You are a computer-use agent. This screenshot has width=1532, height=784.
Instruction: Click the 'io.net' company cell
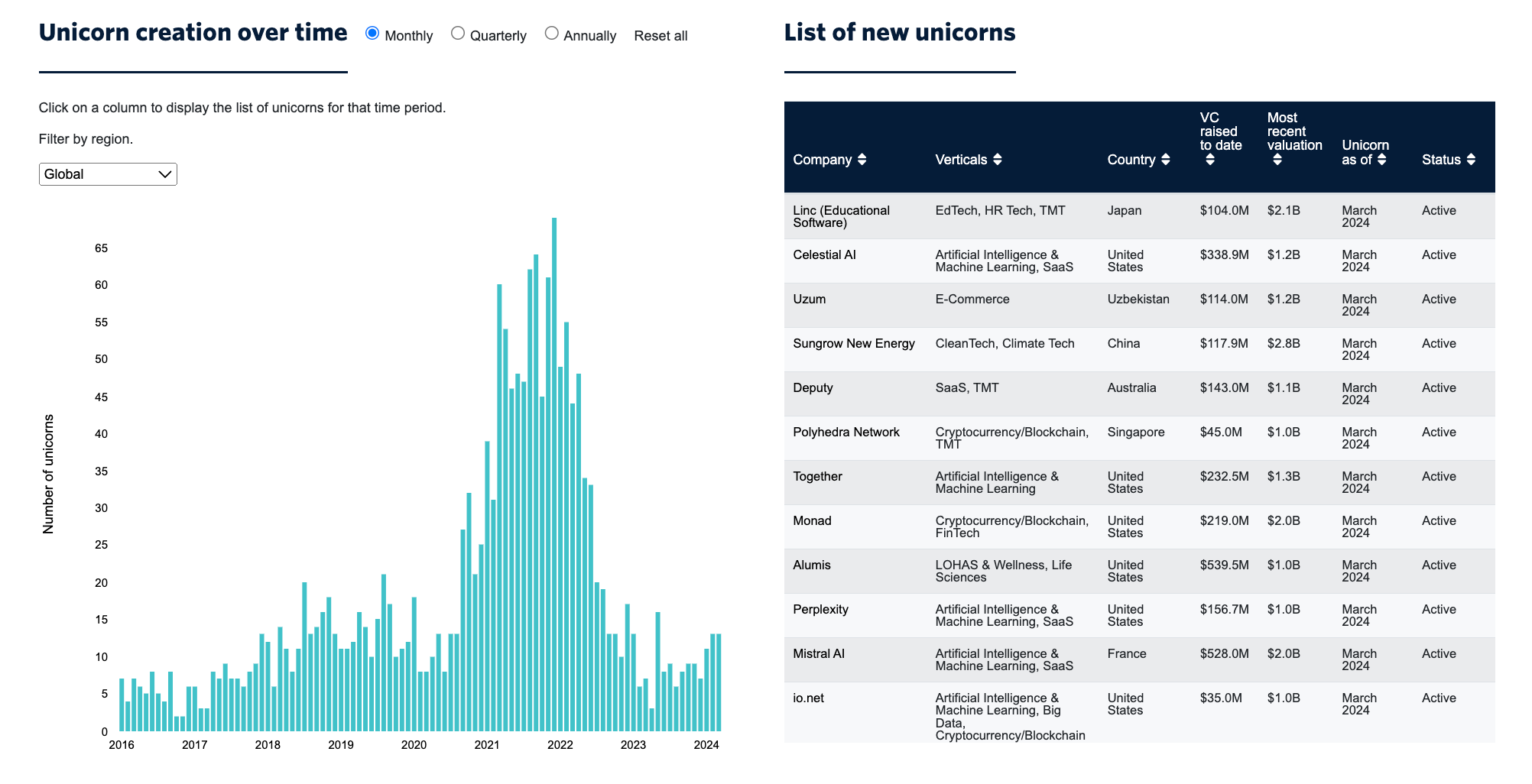pos(808,698)
